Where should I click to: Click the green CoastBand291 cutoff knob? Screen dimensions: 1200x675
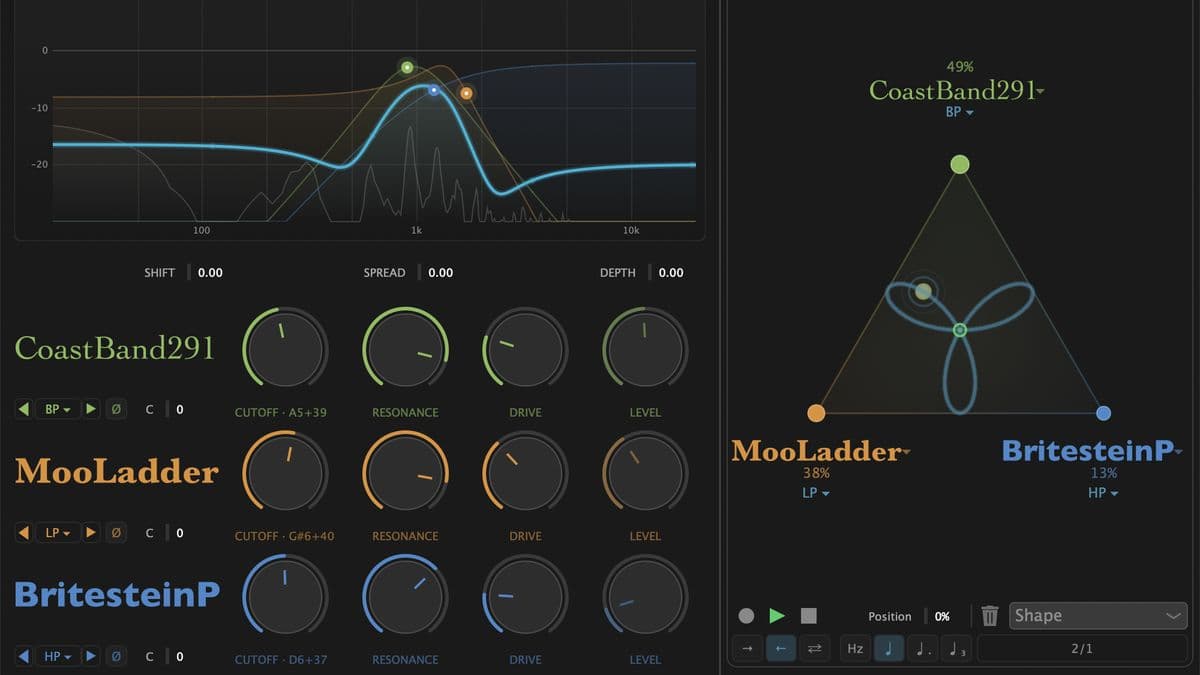click(285, 348)
